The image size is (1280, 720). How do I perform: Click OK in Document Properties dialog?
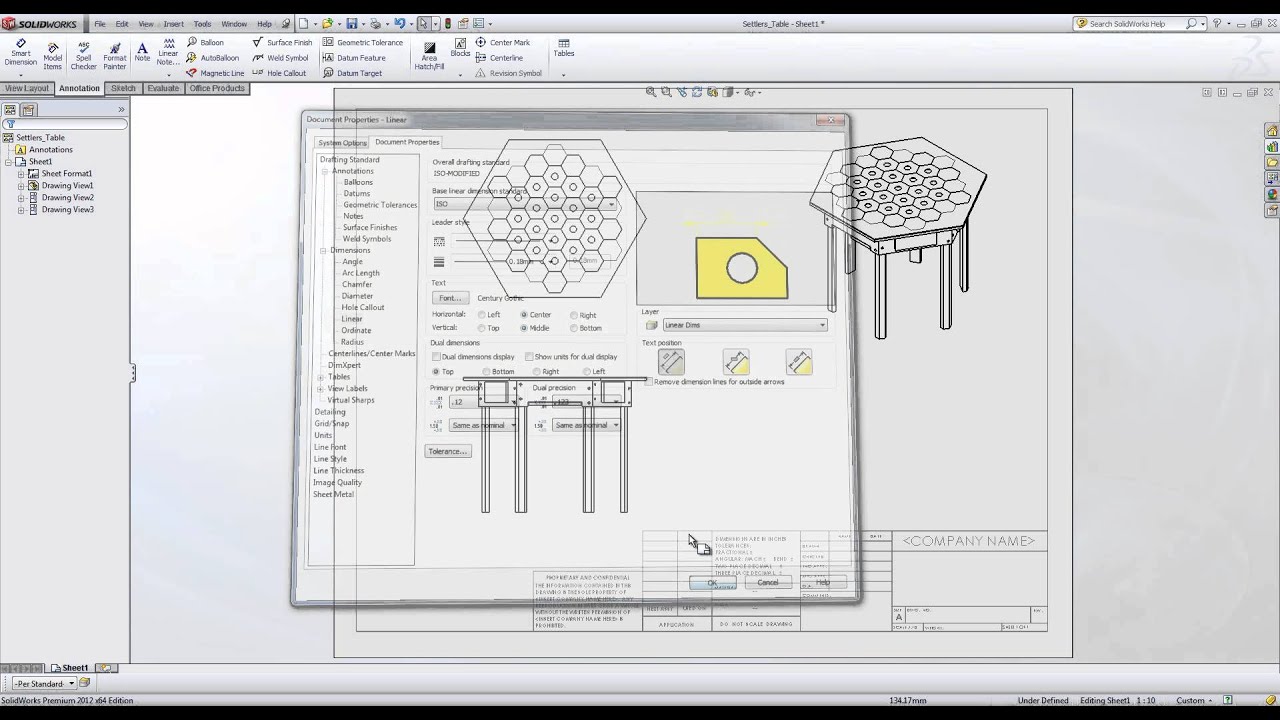click(x=712, y=582)
